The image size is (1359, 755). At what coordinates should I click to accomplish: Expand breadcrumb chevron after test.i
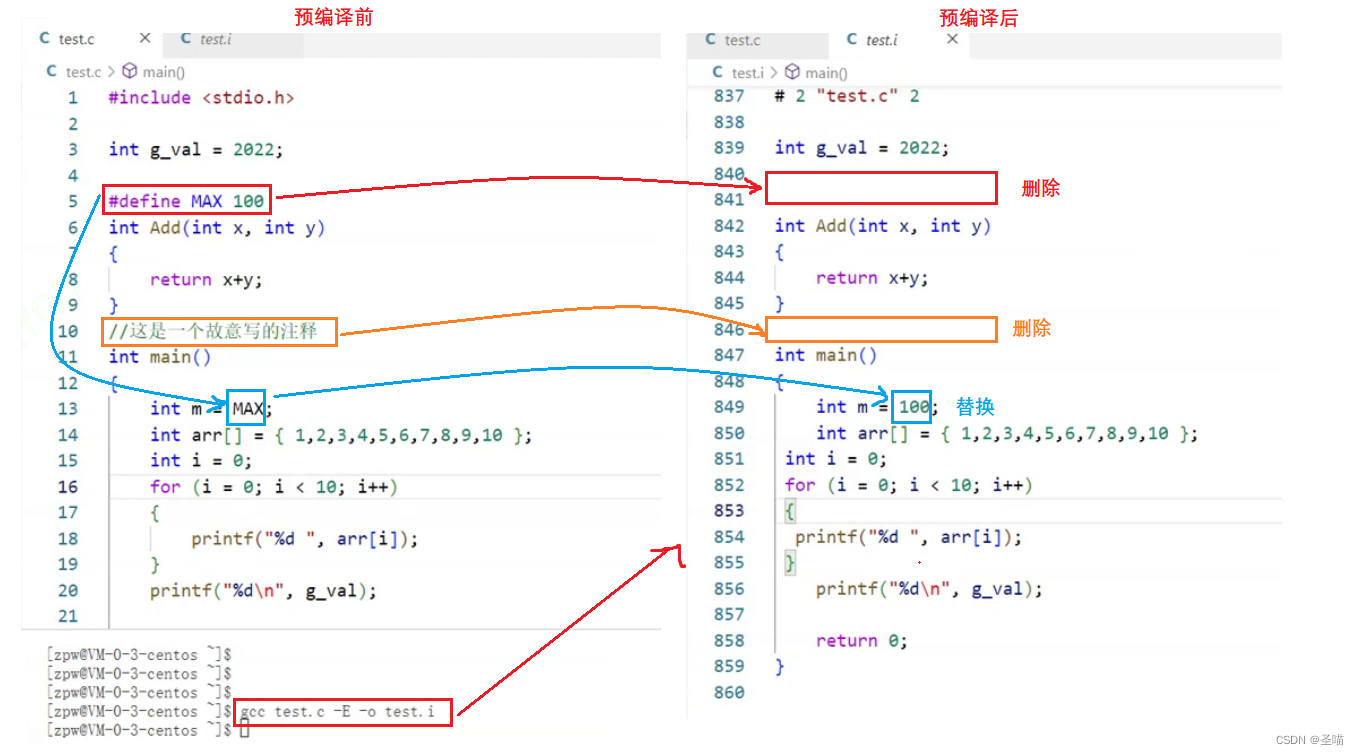tap(775, 73)
